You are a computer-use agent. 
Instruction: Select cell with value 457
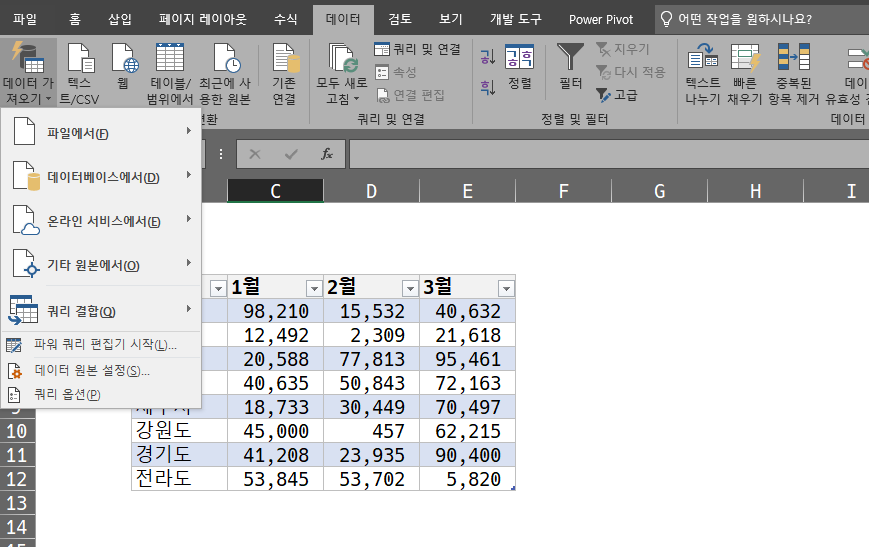tap(371, 431)
